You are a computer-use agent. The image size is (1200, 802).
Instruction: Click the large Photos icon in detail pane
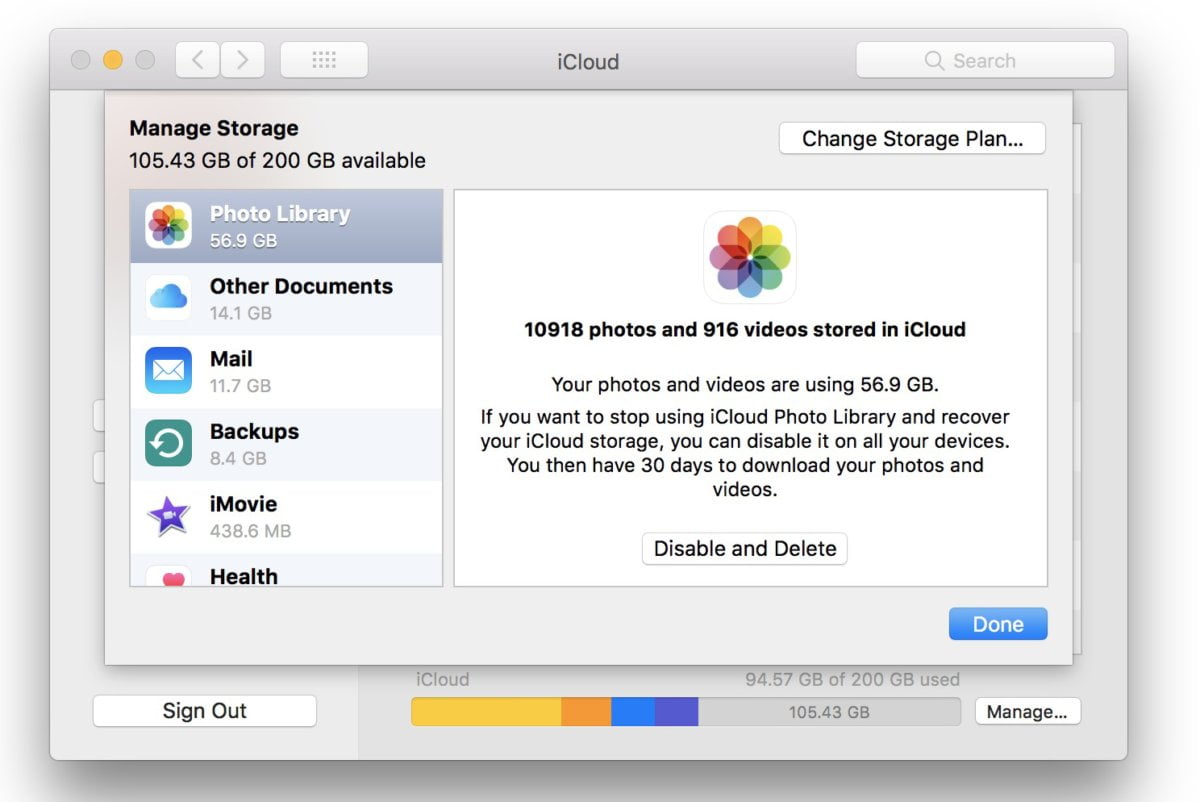pos(750,257)
